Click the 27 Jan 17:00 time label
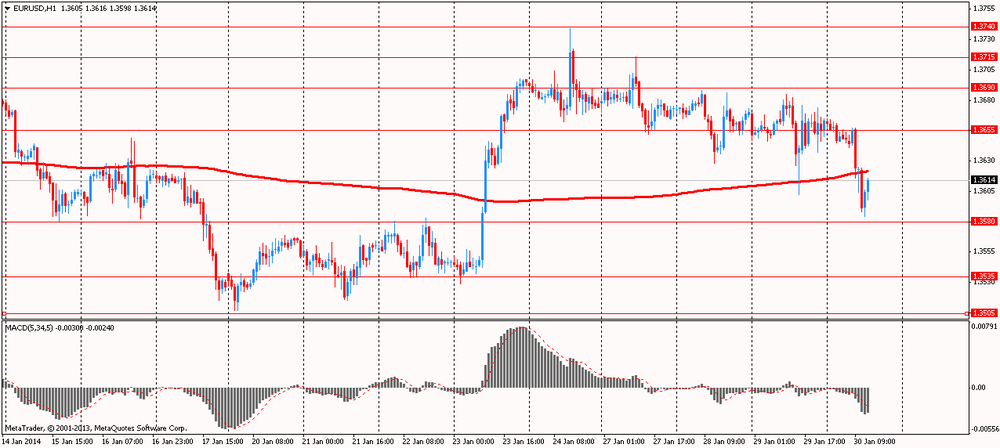Image resolution: width=1000 pixels, height=448 pixels. click(672, 441)
